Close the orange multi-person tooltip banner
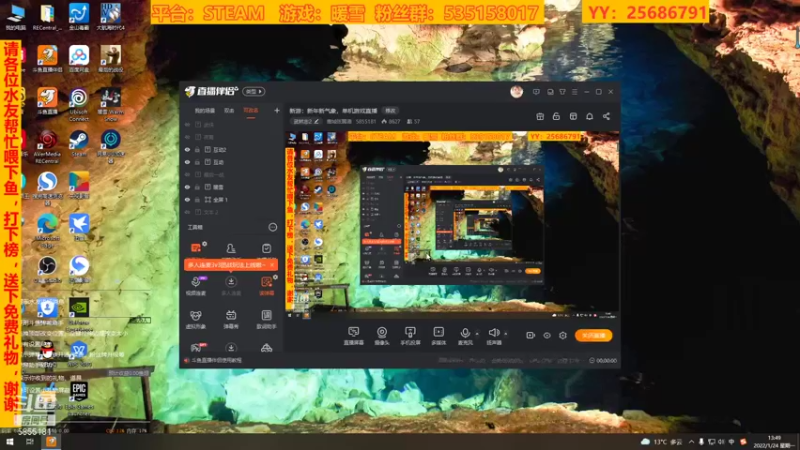Screen dimensions: 800x450 coord(272,265)
